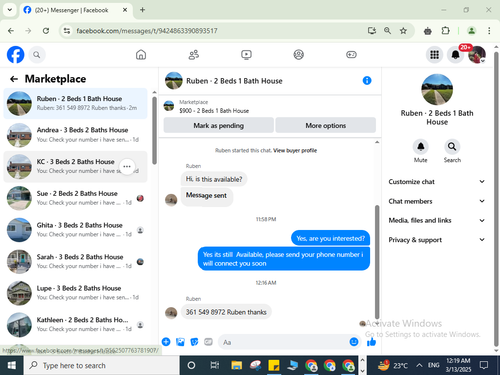The width and height of the screenshot is (500, 375).
Task: Show hidden system tray icons chevron
Action: tap(419, 365)
